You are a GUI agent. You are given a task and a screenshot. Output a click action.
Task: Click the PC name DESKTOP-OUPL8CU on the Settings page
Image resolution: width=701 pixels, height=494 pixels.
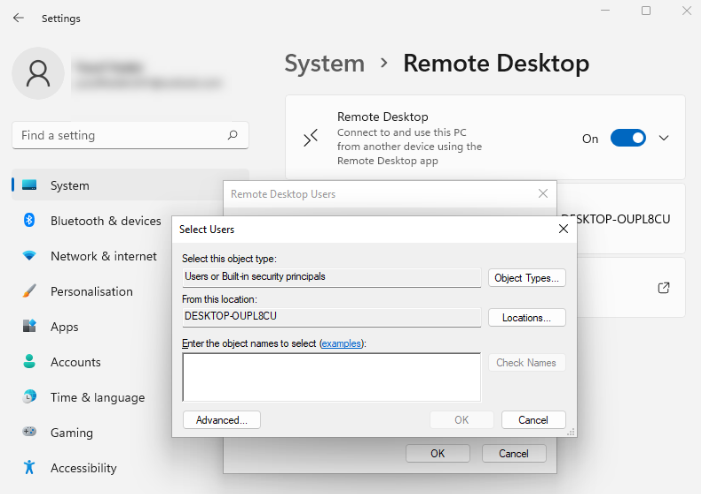click(616, 219)
